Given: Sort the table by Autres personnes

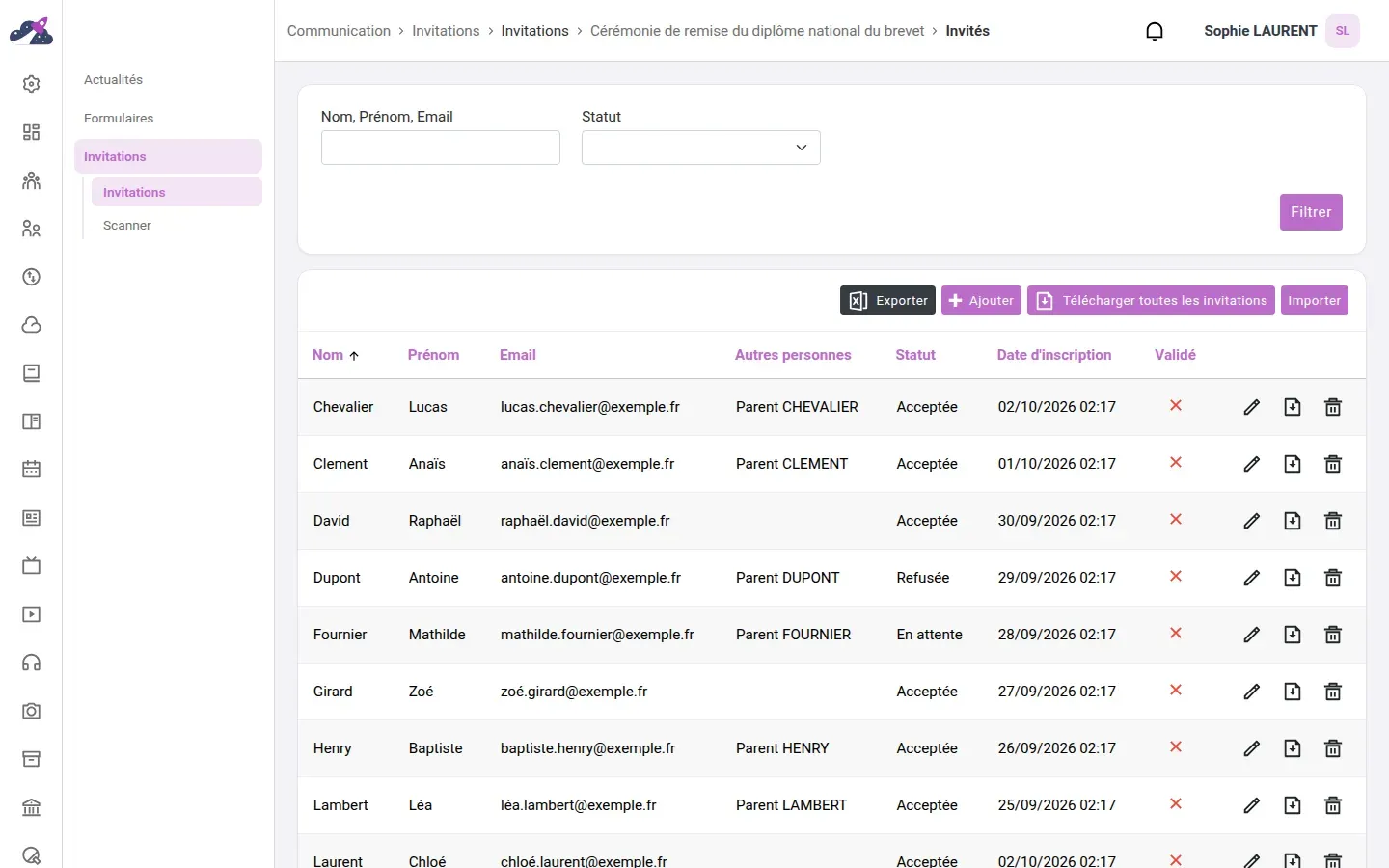Looking at the screenshot, I should 793,355.
